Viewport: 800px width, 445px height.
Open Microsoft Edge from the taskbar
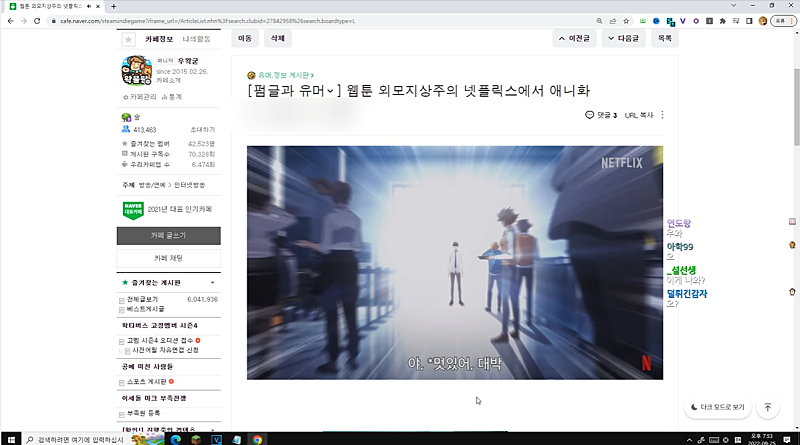[x=176, y=438]
